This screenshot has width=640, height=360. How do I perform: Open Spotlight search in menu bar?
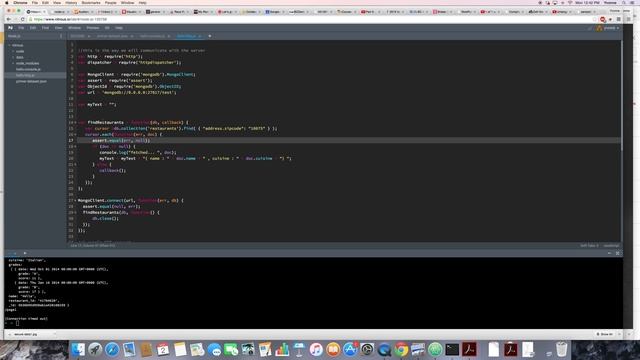[624, 3]
